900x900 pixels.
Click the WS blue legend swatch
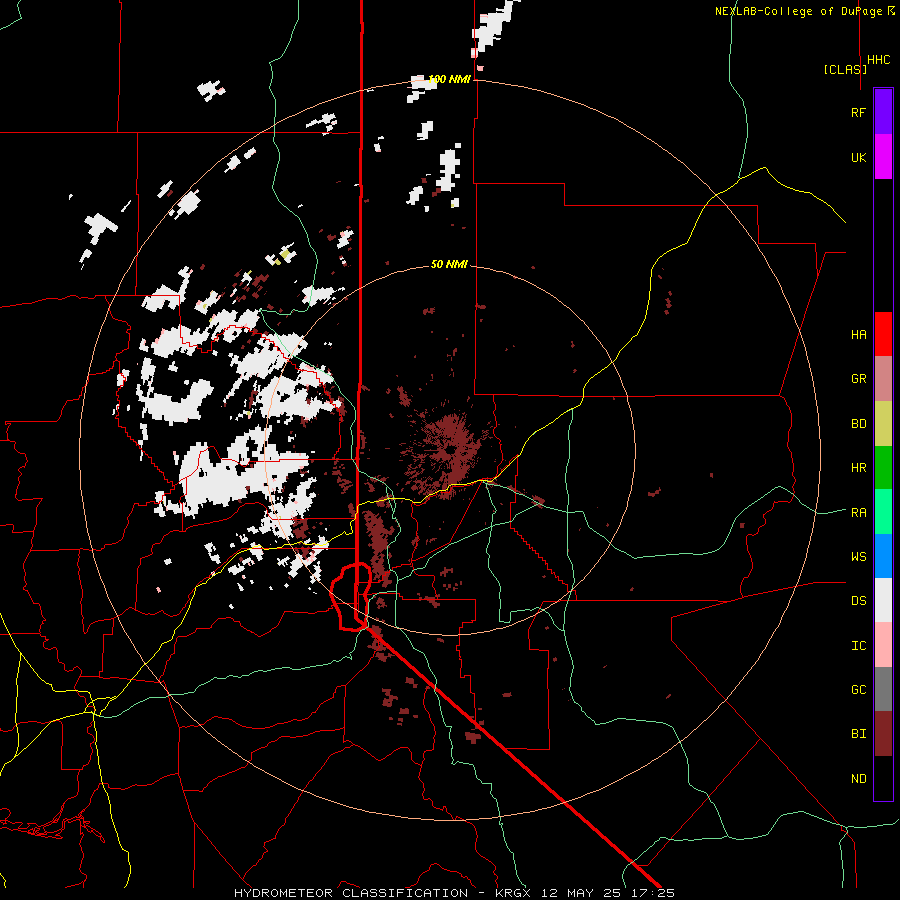coord(883,556)
